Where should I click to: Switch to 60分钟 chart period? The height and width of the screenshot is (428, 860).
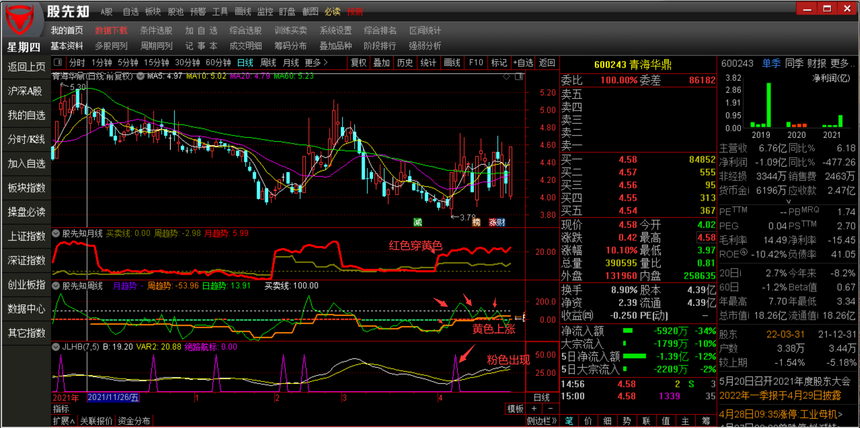(x=218, y=63)
